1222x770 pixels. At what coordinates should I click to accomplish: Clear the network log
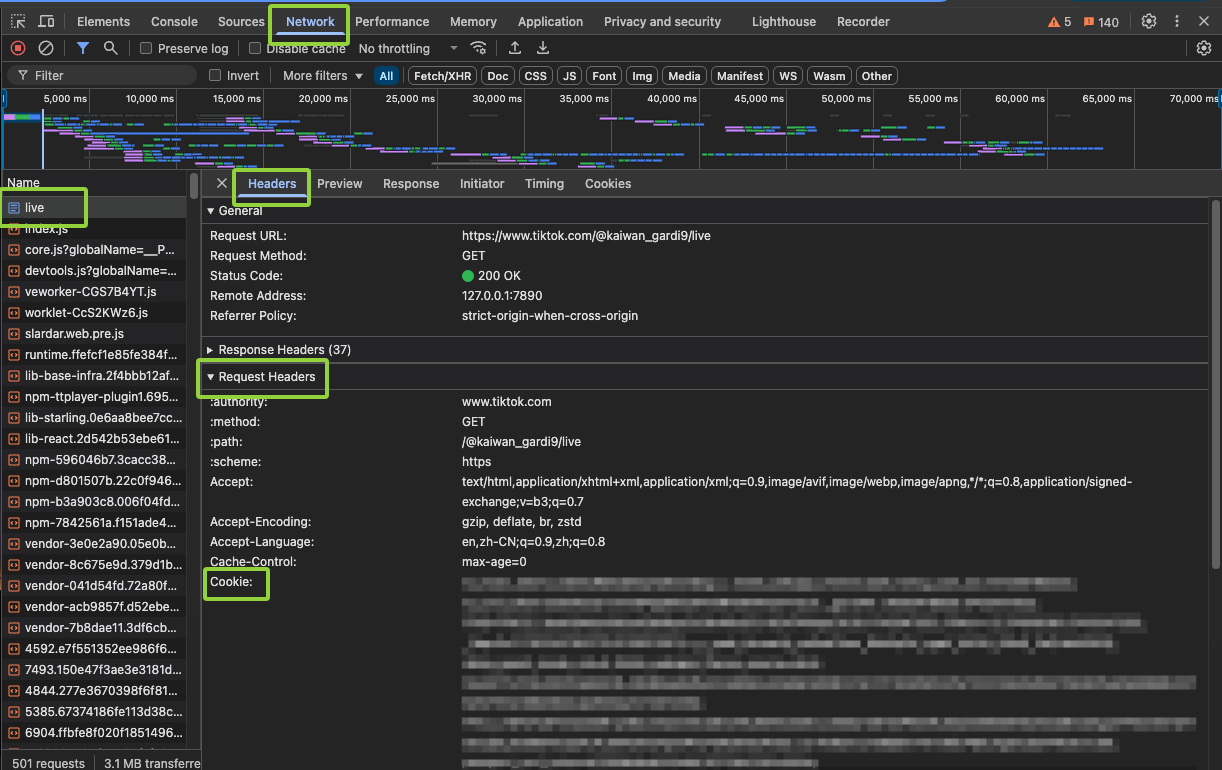[46, 48]
